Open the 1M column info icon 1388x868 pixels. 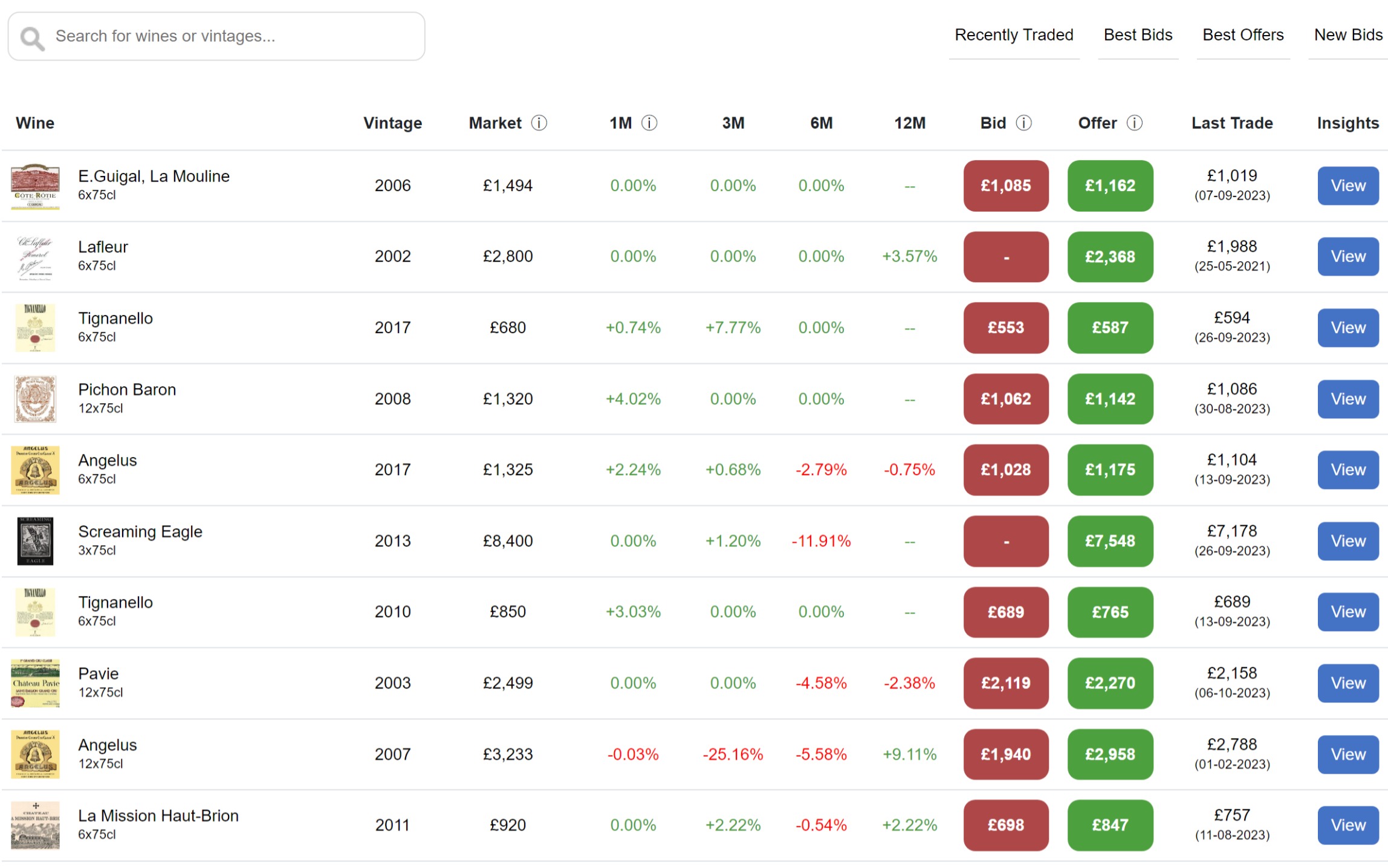(x=649, y=123)
